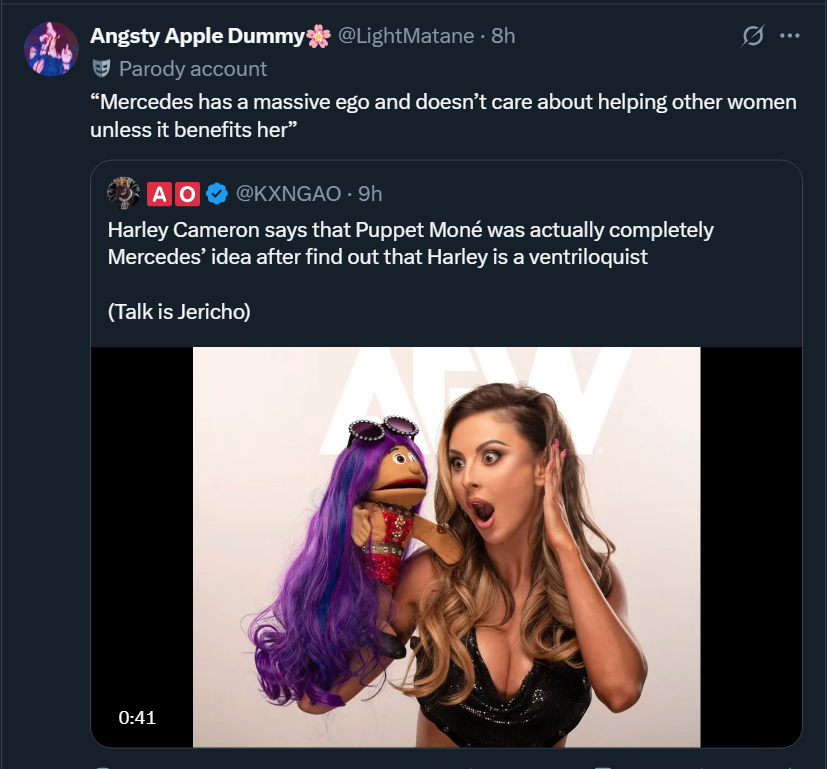The width and height of the screenshot is (827, 769).
Task: Open Angsty Apple Dummy display name link
Action: [x=196, y=36]
